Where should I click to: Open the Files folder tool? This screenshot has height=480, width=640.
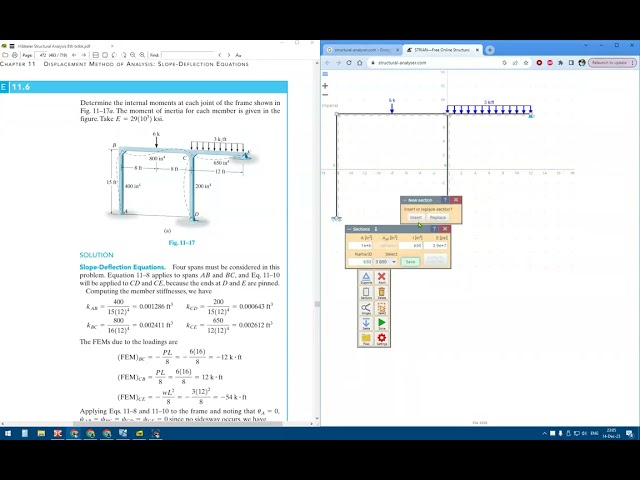click(x=366, y=339)
